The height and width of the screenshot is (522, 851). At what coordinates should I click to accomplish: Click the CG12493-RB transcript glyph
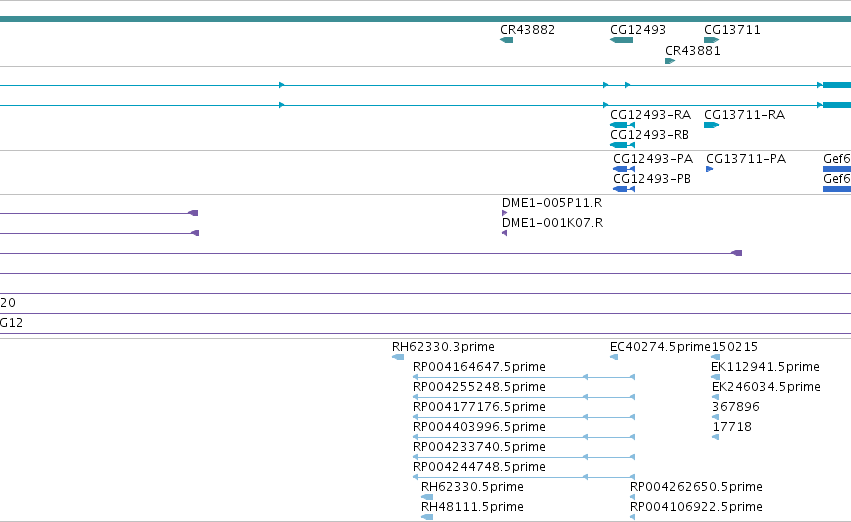pos(623,145)
